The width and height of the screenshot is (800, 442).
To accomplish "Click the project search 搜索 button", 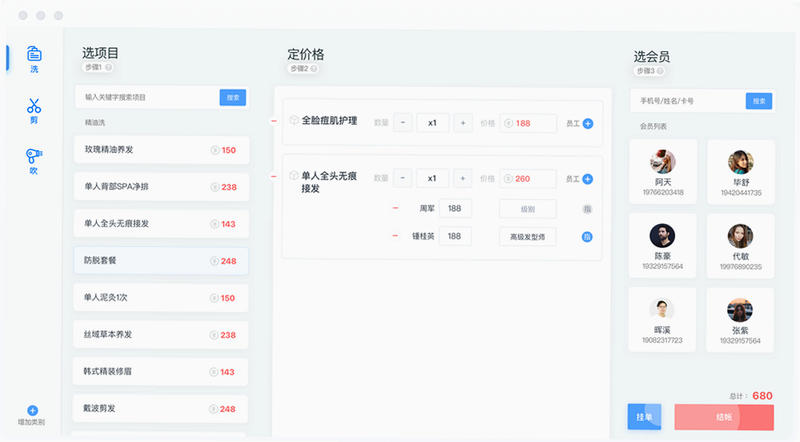I will 233,97.
